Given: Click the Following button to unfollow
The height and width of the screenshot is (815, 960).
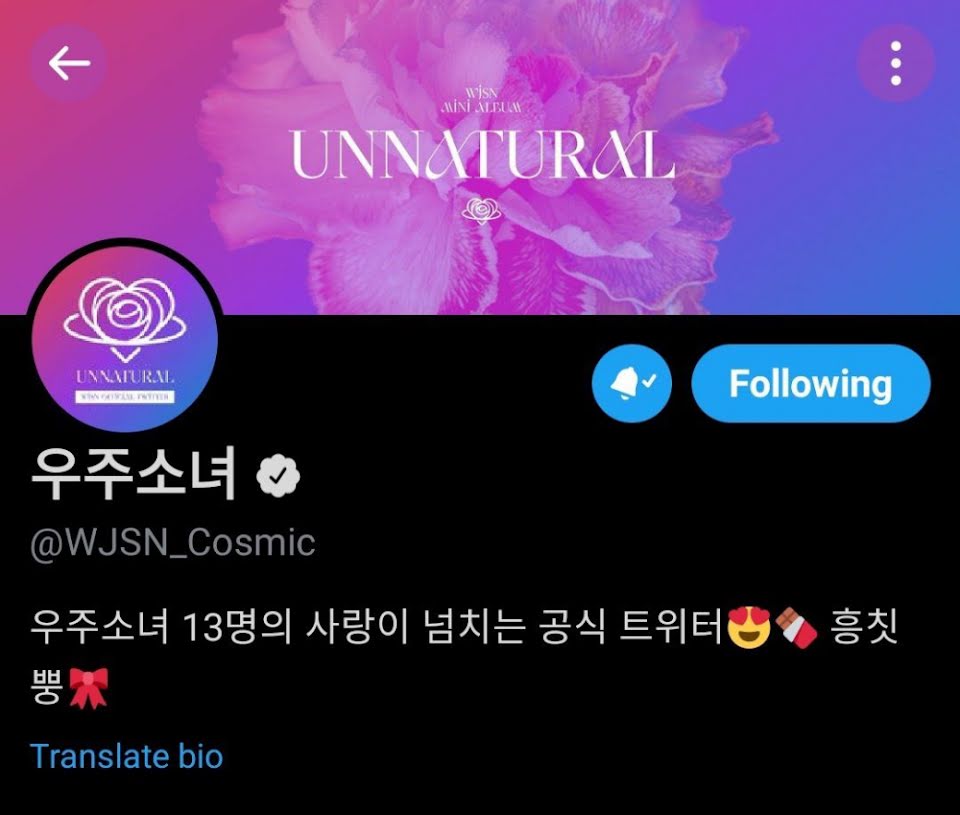Looking at the screenshot, I should [x=811, y=383].
